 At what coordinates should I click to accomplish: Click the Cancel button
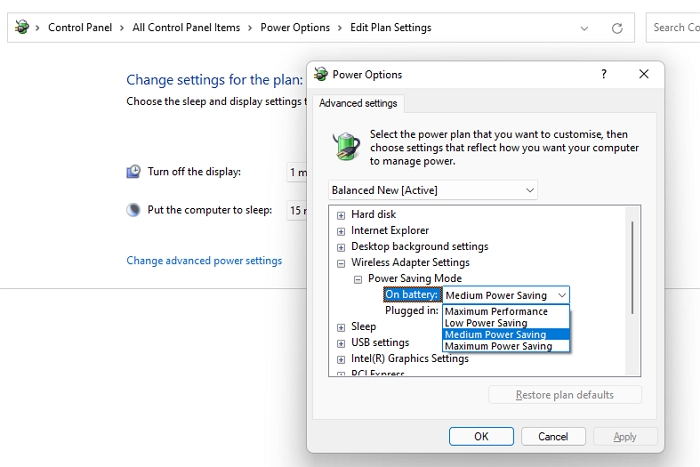coord(553,436)
